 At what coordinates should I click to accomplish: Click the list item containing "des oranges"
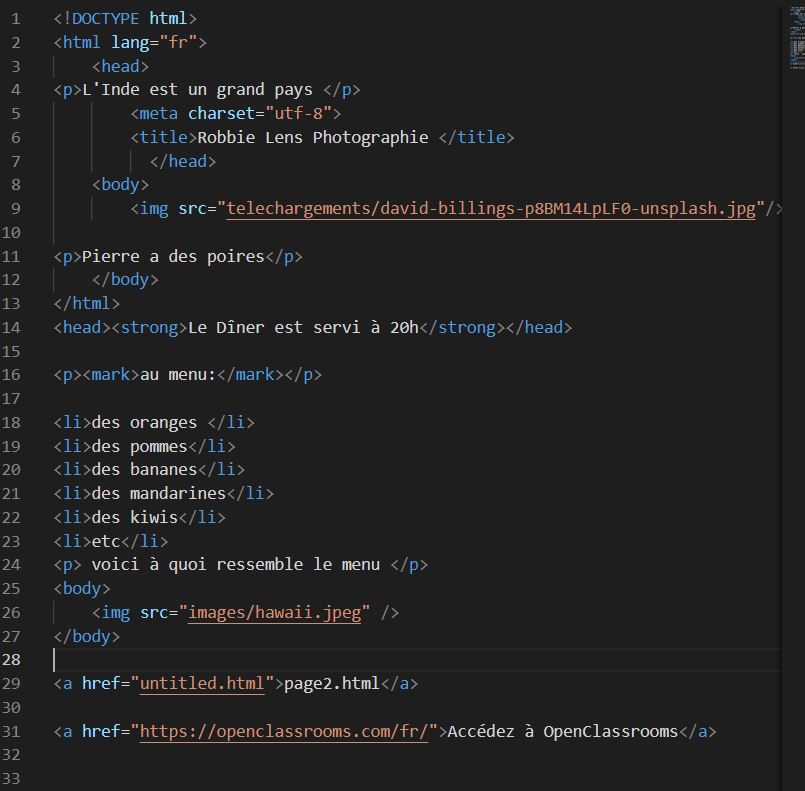click(140, 422)
